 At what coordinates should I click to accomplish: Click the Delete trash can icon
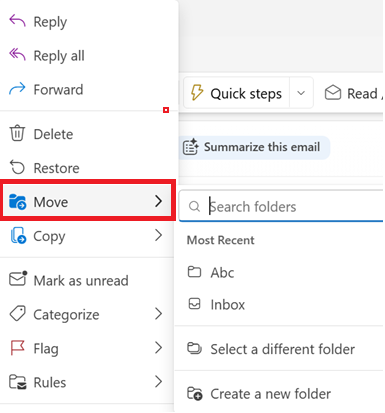click(17, 133)
